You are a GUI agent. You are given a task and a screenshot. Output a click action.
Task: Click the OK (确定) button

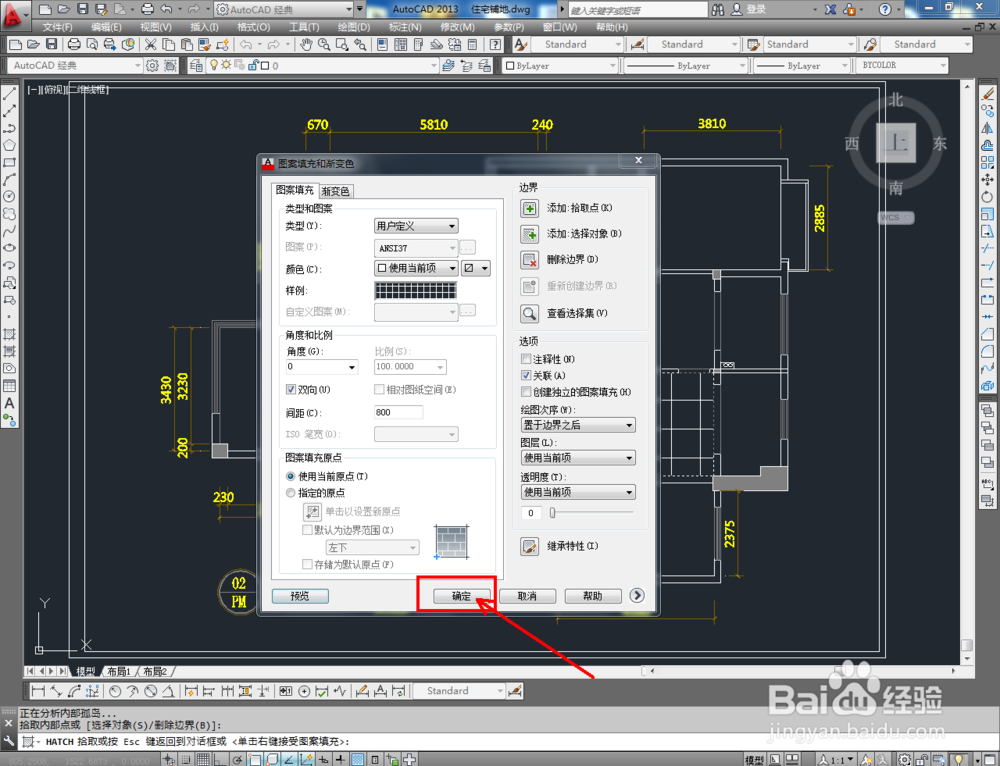[x=461, y=596]
